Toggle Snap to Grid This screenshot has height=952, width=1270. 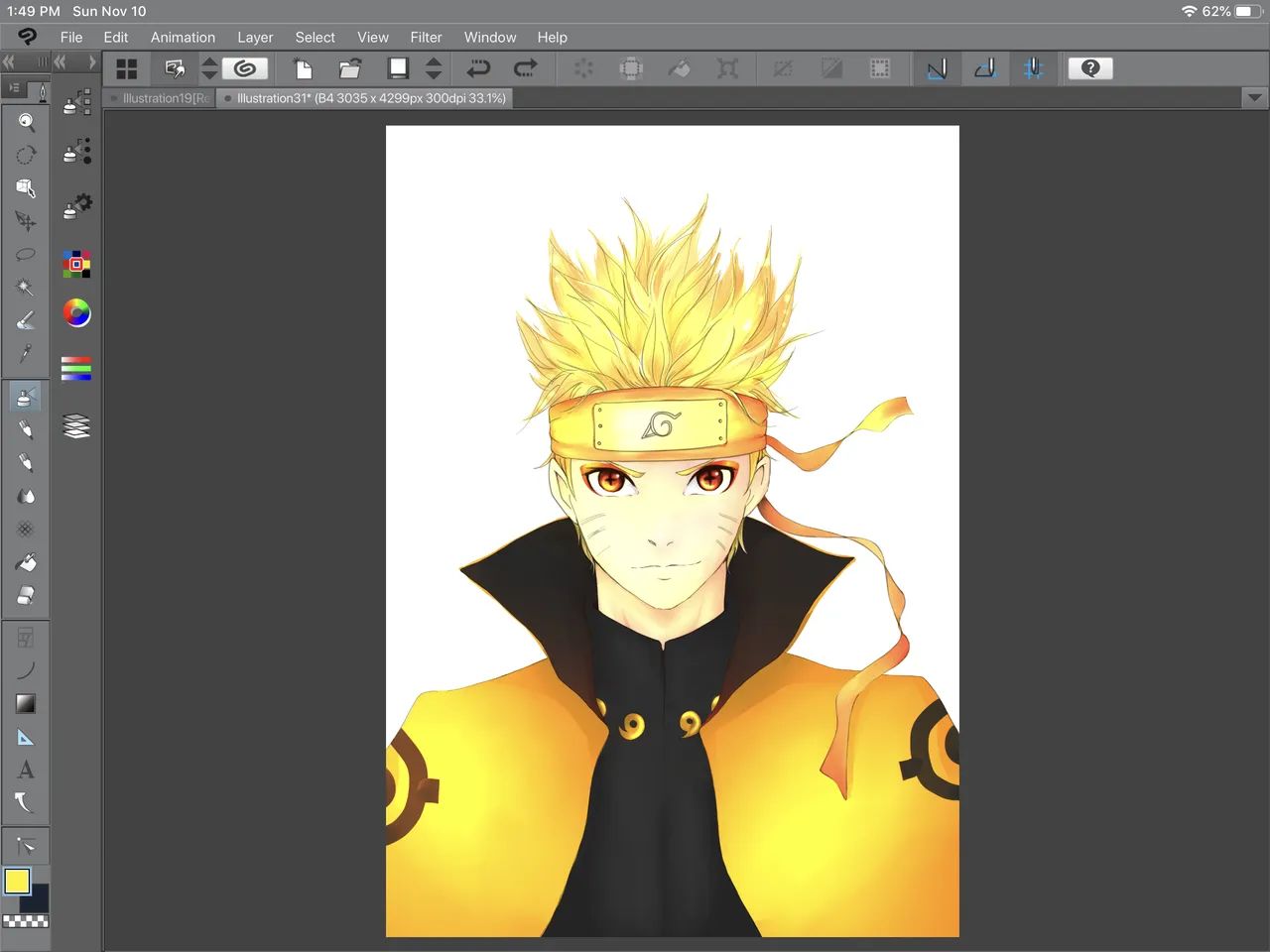(1033, 68)
